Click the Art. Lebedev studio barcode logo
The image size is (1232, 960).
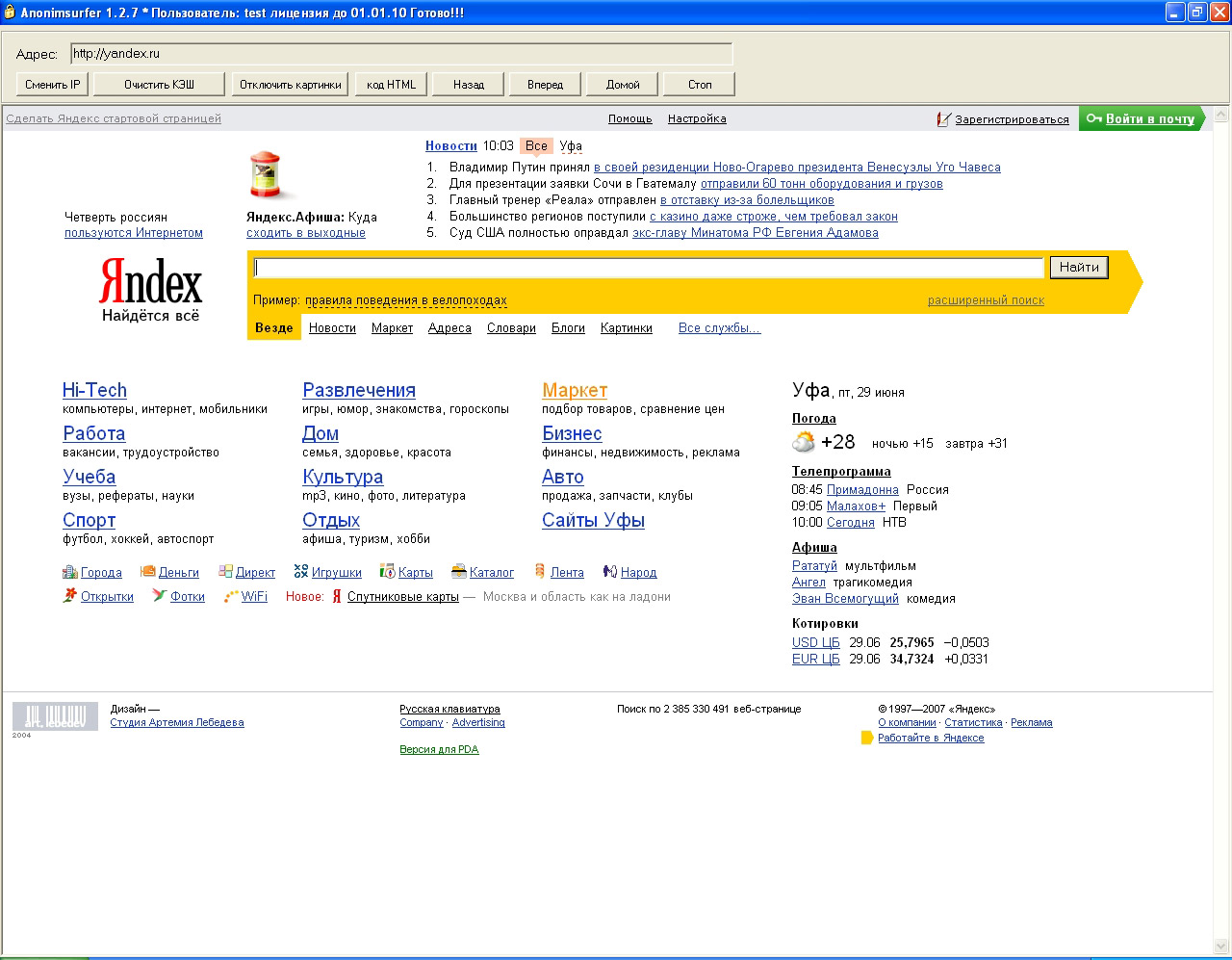point(55,716)
